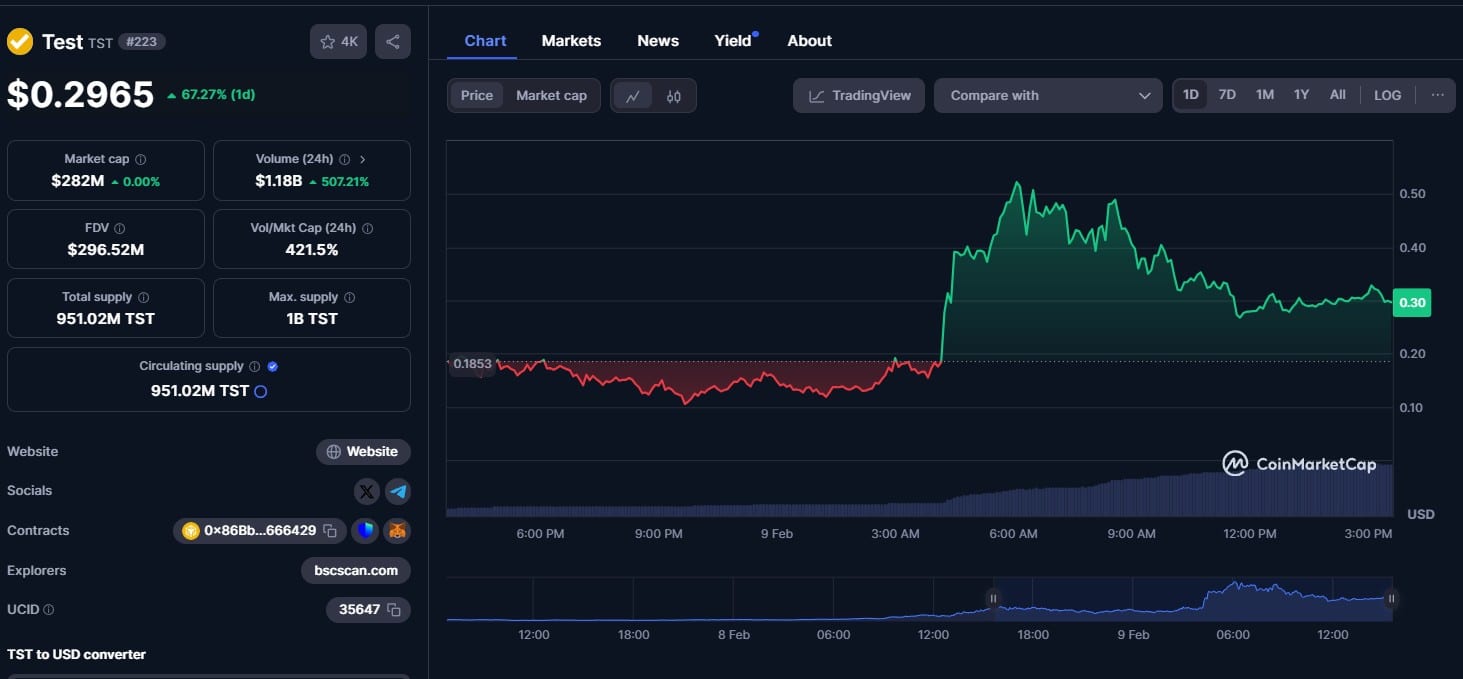
Task: Click the 1B TST max supply value
Action: pyautogui.click(x=312, y=319)
